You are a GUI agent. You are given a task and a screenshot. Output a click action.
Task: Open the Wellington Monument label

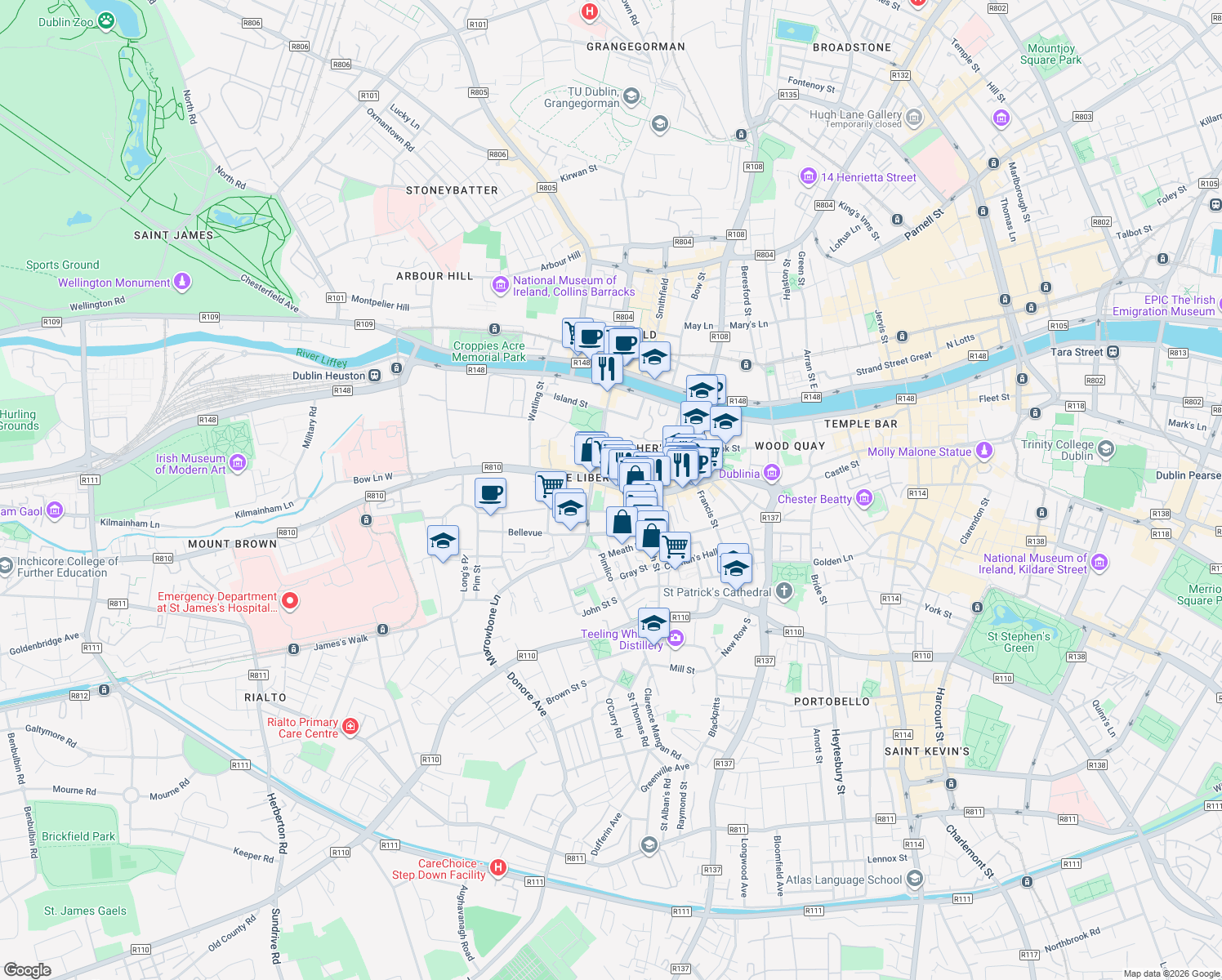click(114, 283)
